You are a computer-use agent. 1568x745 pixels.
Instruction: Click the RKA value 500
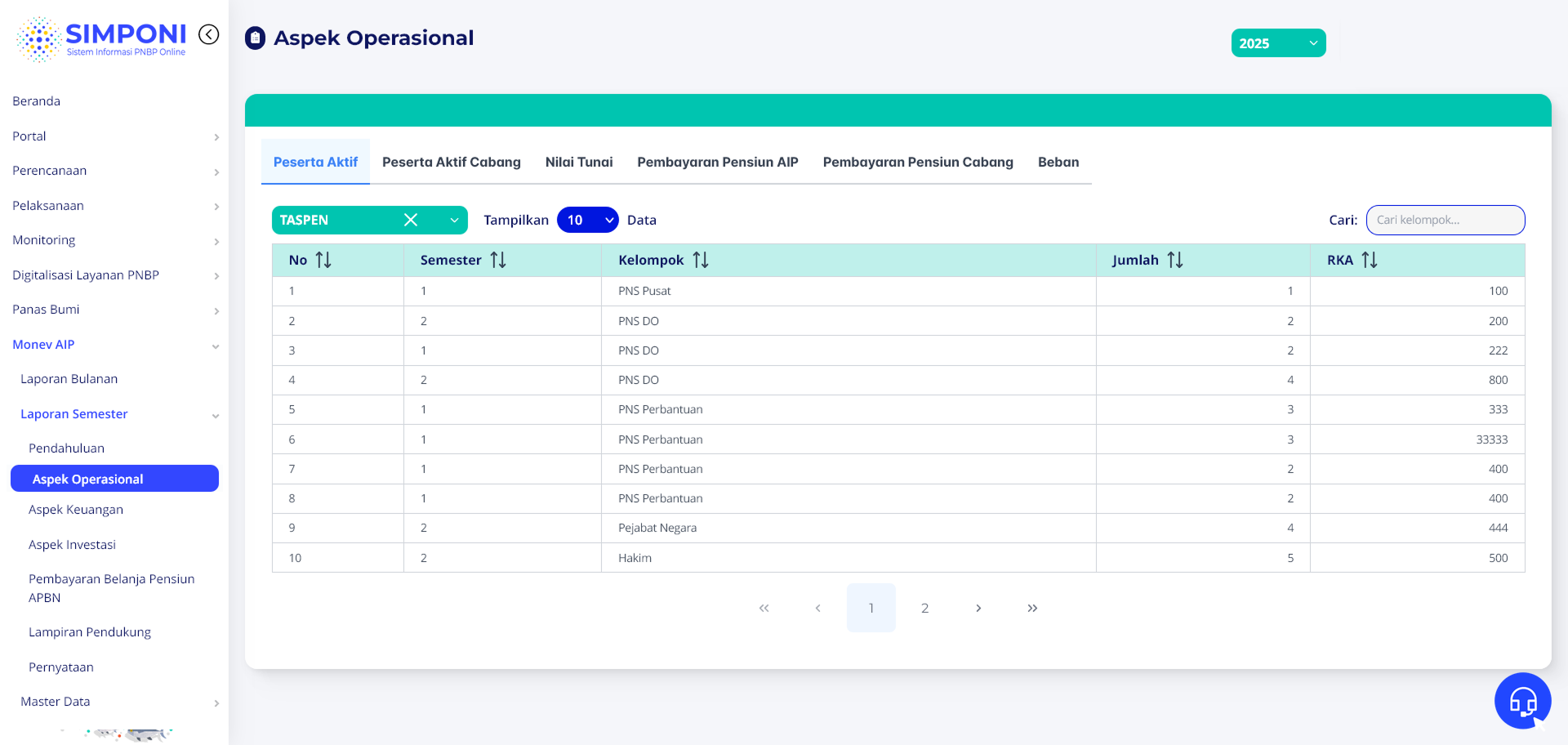pos(1498,558)
